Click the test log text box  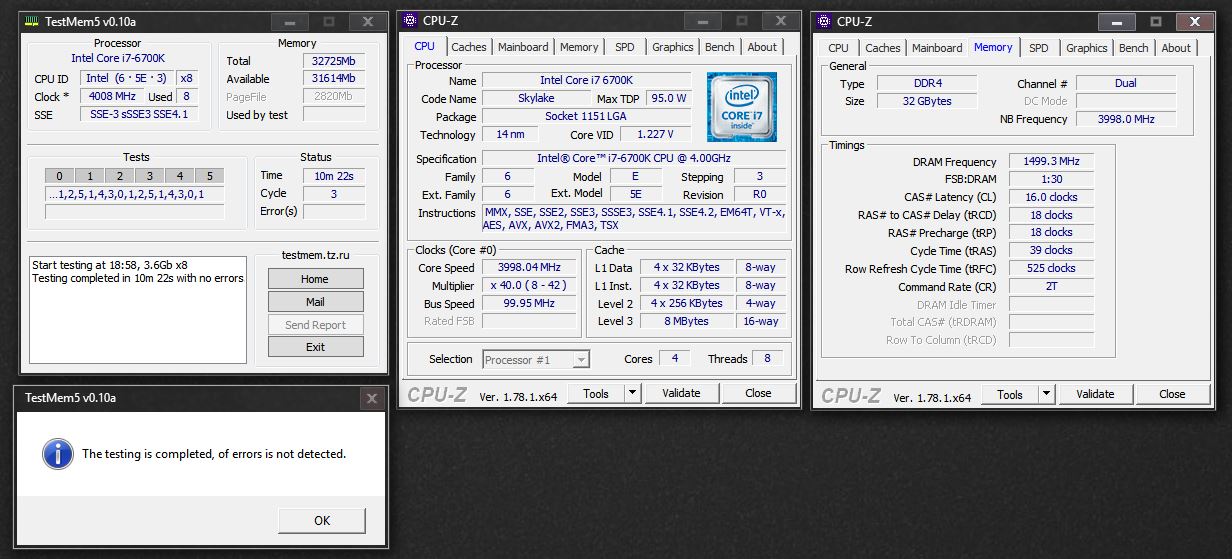pyautogui.click(x=138, y=309)
